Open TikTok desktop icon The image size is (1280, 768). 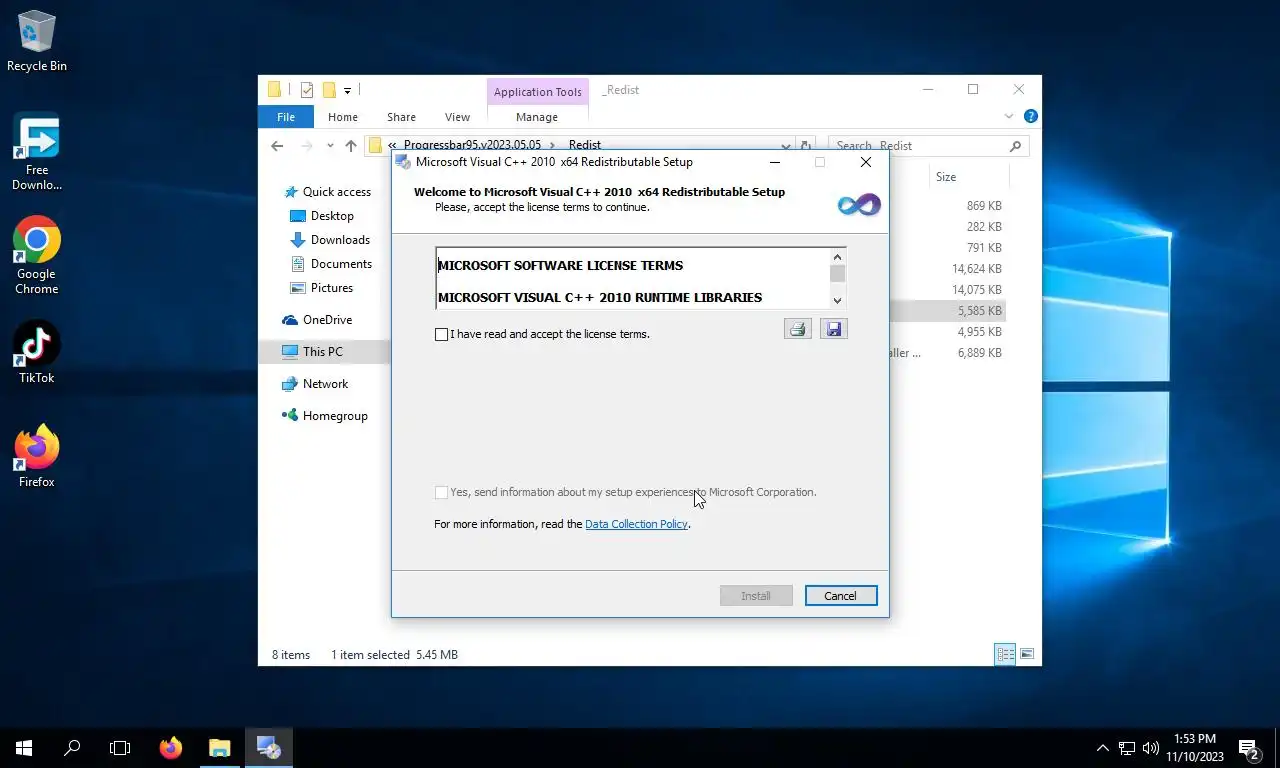point(37,352)
